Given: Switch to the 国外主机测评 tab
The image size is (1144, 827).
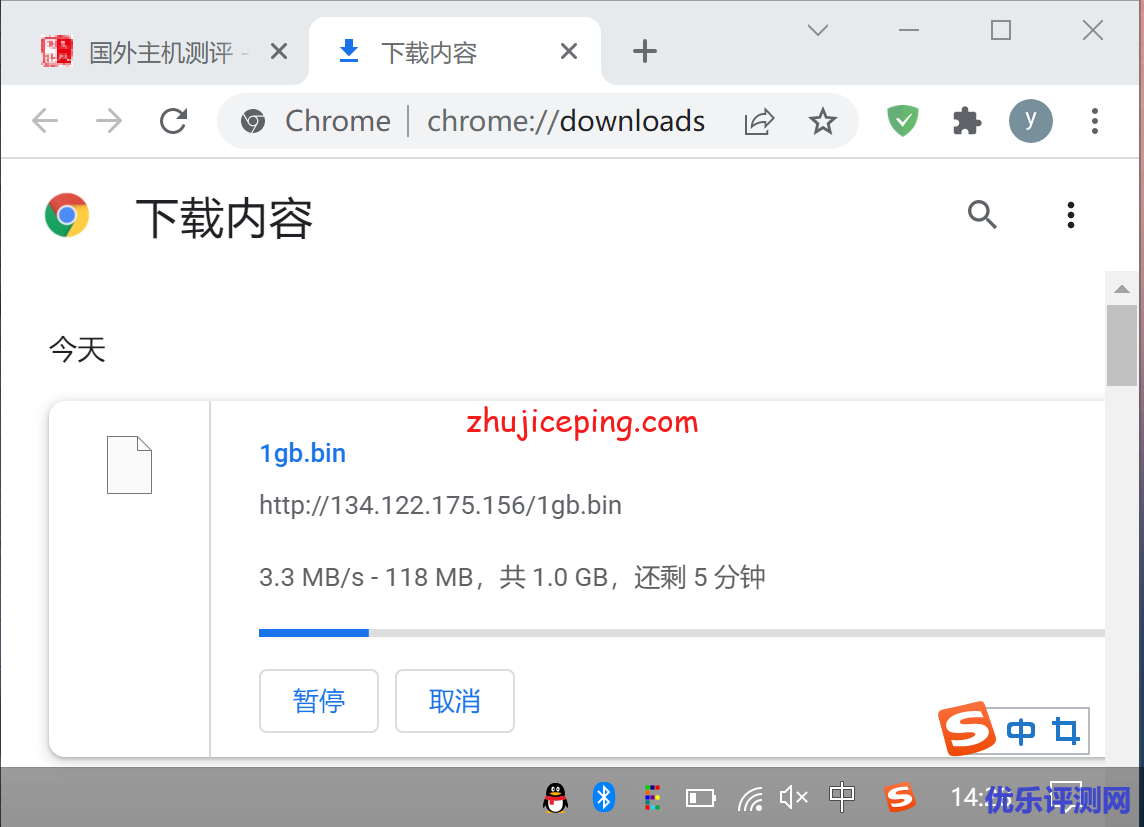Looking at the screenshot, I should click(x=160, y=52).
